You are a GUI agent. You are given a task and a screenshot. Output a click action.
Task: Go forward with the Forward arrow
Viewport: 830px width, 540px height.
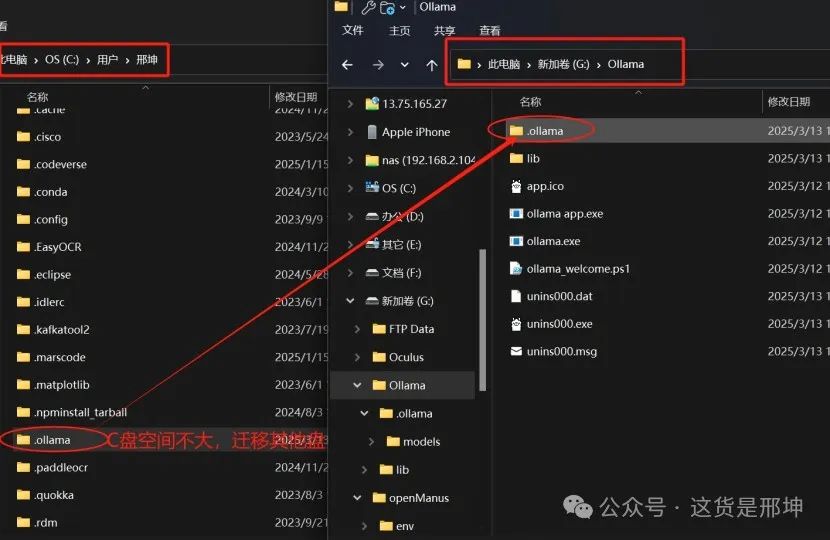378,65
